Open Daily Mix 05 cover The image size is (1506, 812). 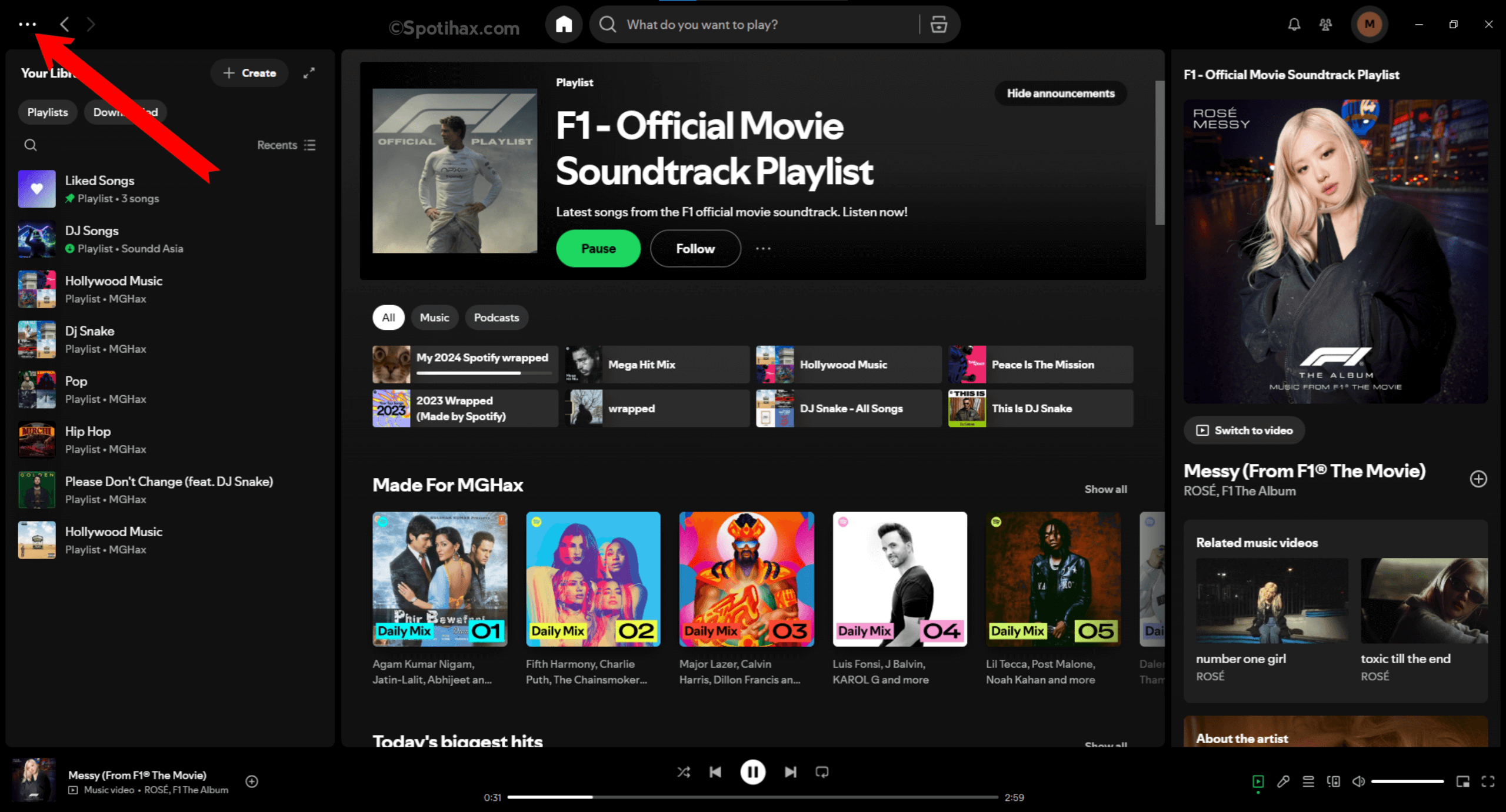tap(1053, 579)
